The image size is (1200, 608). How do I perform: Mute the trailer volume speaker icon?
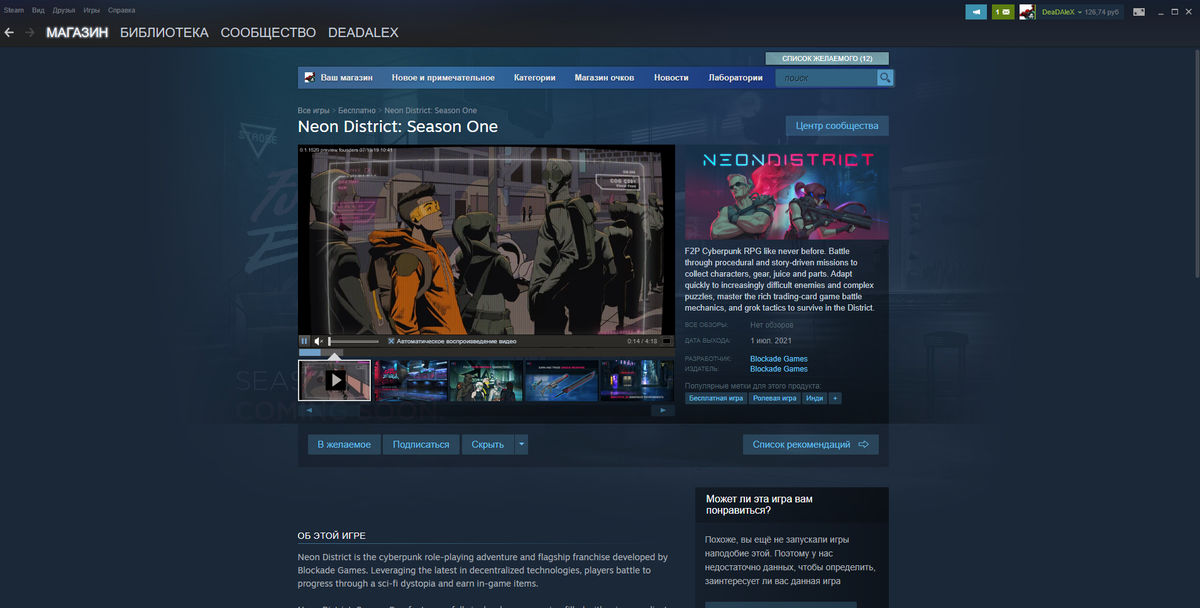pos(319,341)
